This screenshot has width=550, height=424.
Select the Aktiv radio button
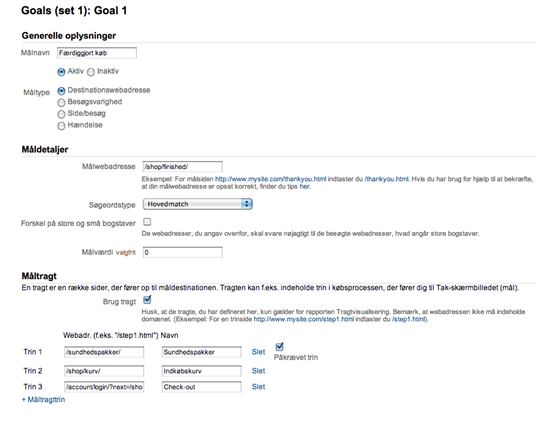point(61,72)
